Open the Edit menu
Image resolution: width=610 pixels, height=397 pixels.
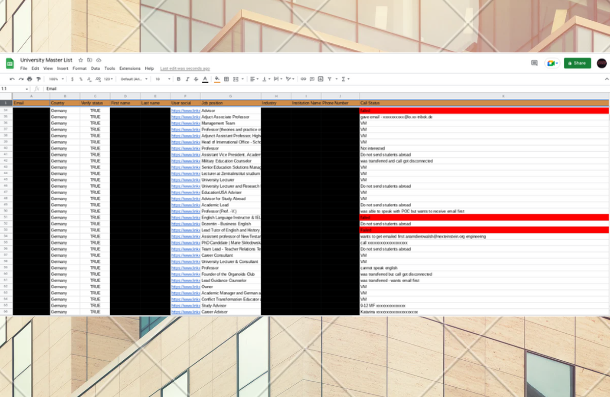(x=35, y=69)
